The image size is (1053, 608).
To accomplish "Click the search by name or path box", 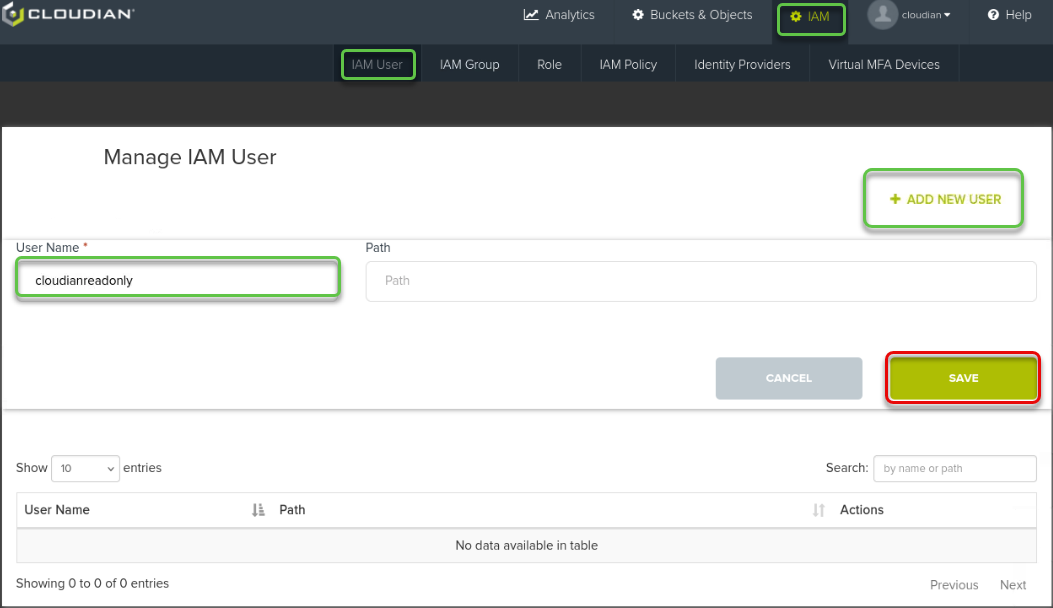I will [x=955, y=468].
